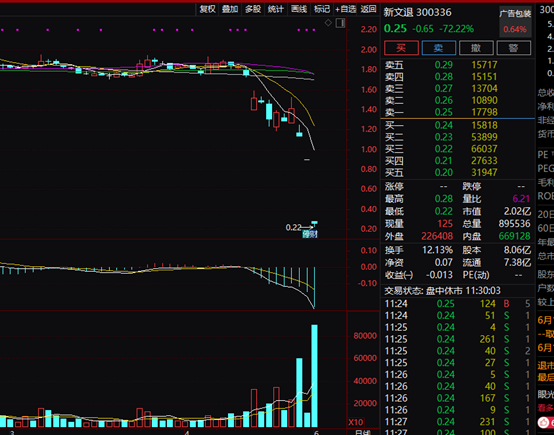Click the 外盘 value 226408
Screen dimensions: 554x435
[x=437, y=236]
